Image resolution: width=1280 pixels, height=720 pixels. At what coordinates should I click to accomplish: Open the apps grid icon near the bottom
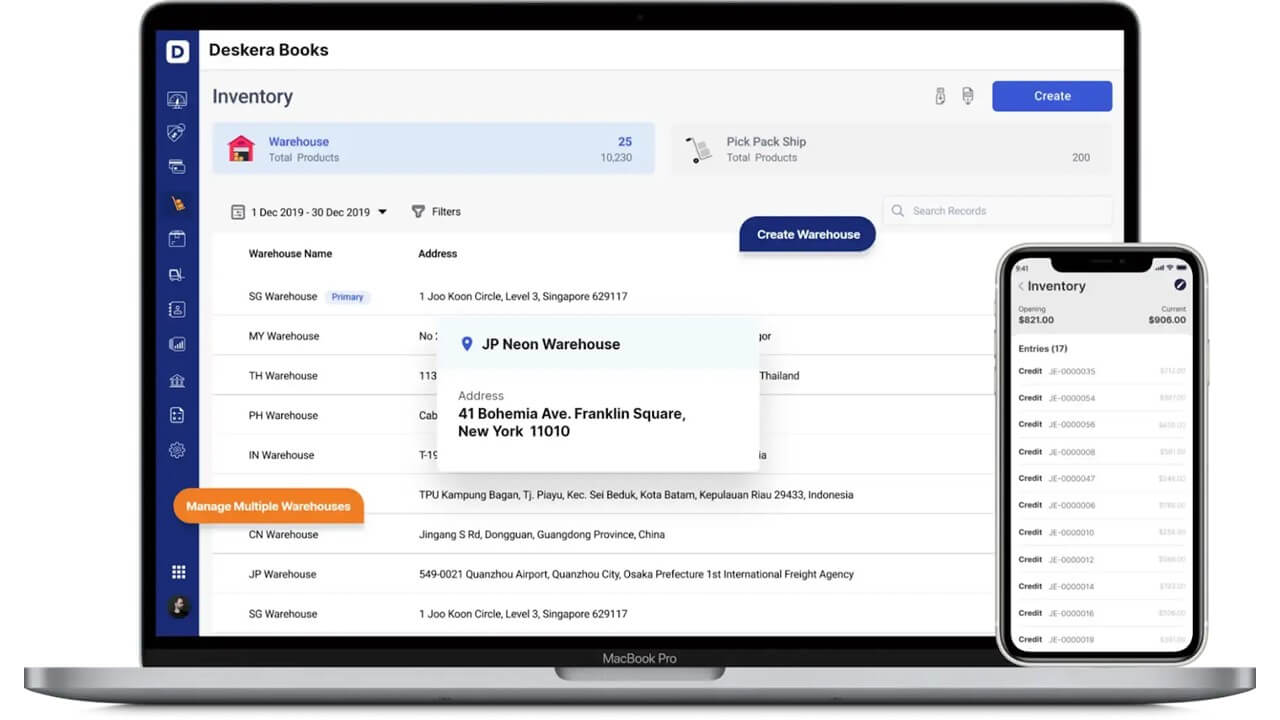click(x=178, y=571)
